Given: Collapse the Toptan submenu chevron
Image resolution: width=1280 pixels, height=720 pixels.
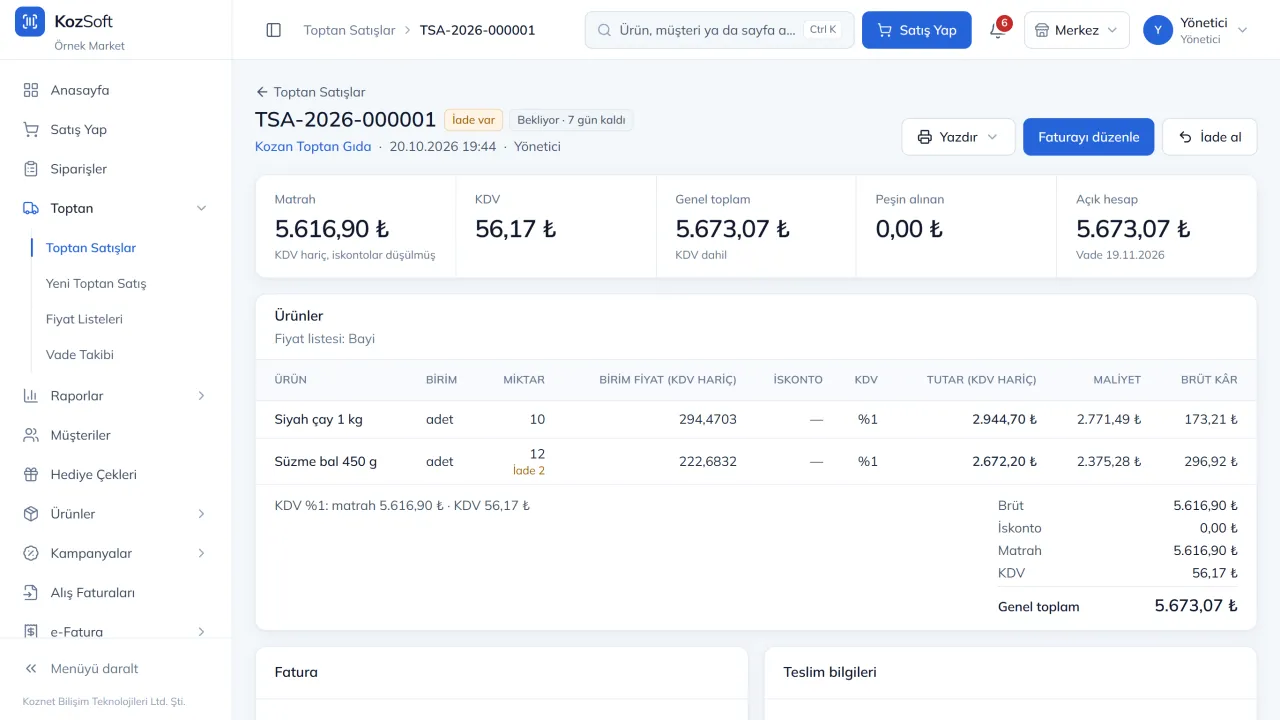Looking at the screenshot, I should point(201,208).
